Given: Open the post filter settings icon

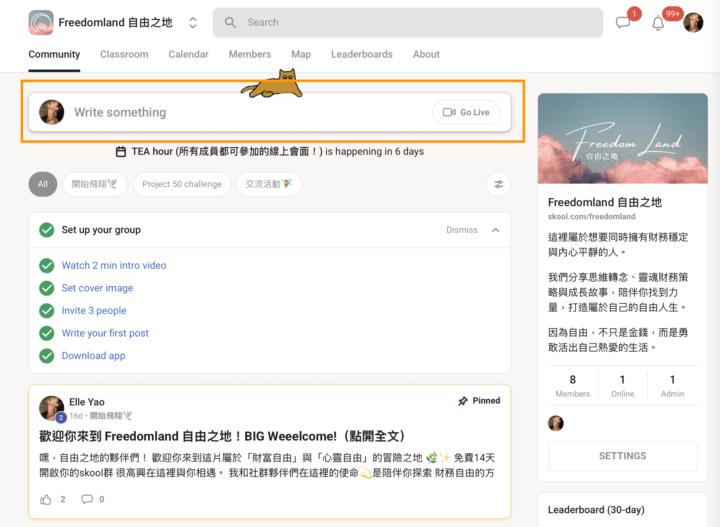Looking at the screenshot, I should 498,185.
